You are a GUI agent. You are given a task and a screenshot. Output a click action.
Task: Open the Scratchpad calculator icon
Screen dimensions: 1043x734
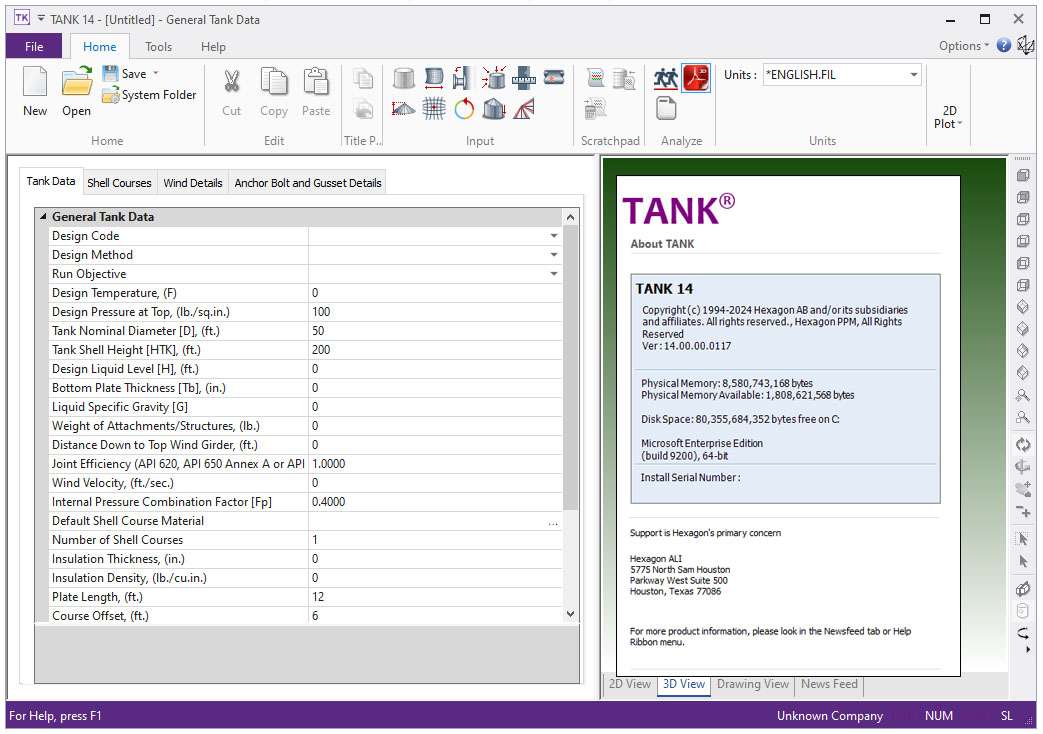[x=596, y=108]
